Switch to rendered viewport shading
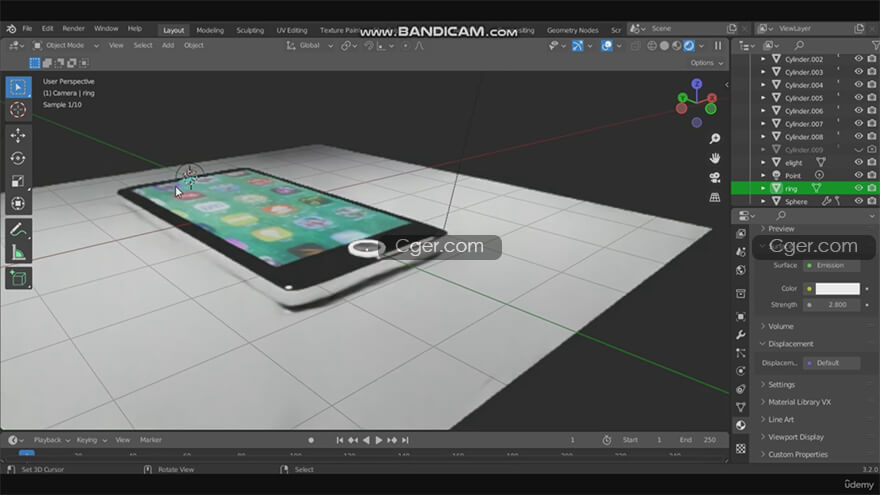 [689, 46]
